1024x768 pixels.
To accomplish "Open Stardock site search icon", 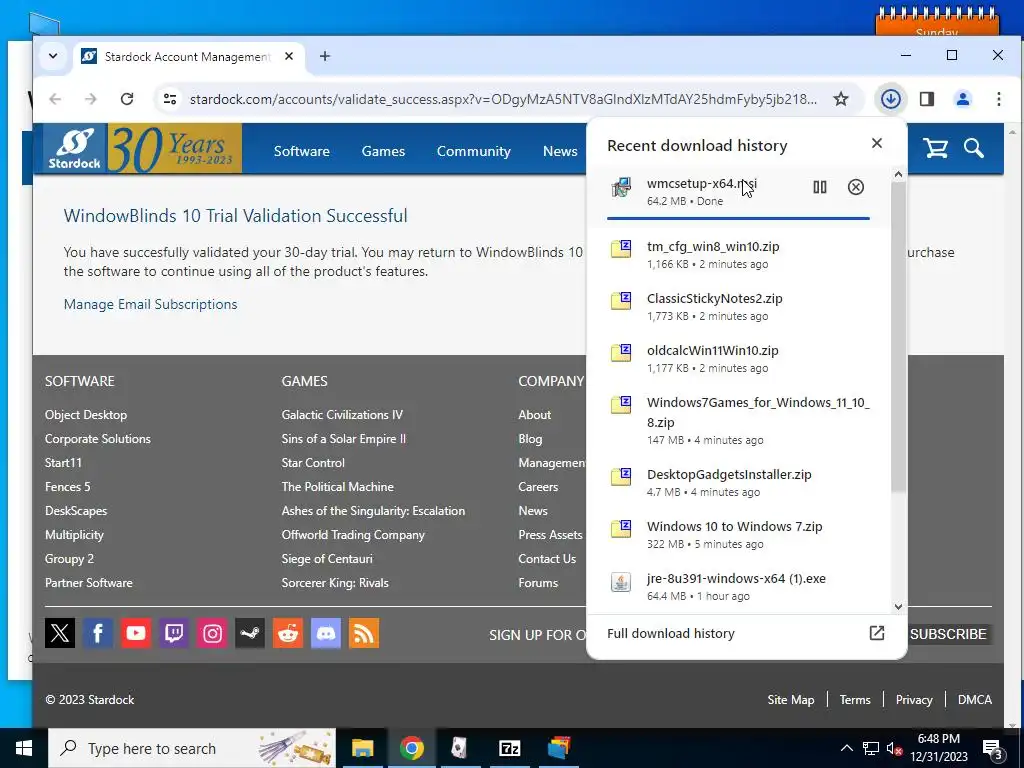I will click(973, 148).
